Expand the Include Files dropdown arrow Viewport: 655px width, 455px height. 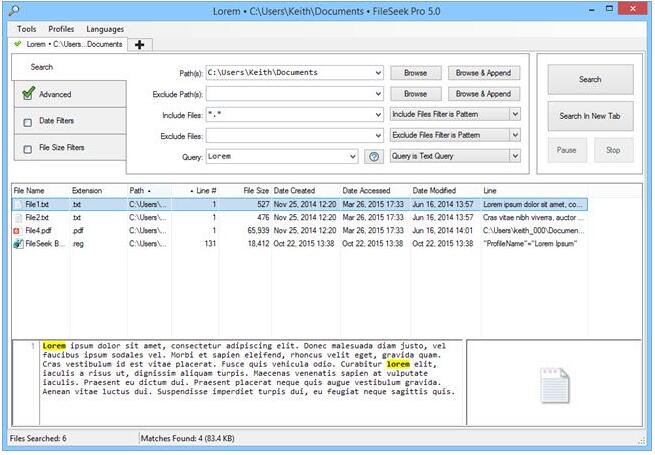[378, 115]
